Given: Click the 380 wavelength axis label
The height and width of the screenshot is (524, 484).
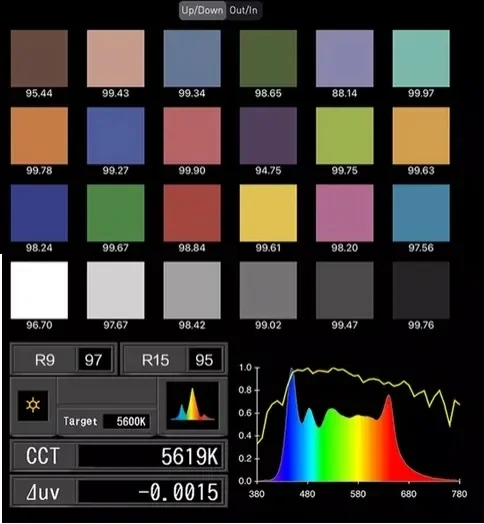Looking at the screenshot, I should point(257,494).
